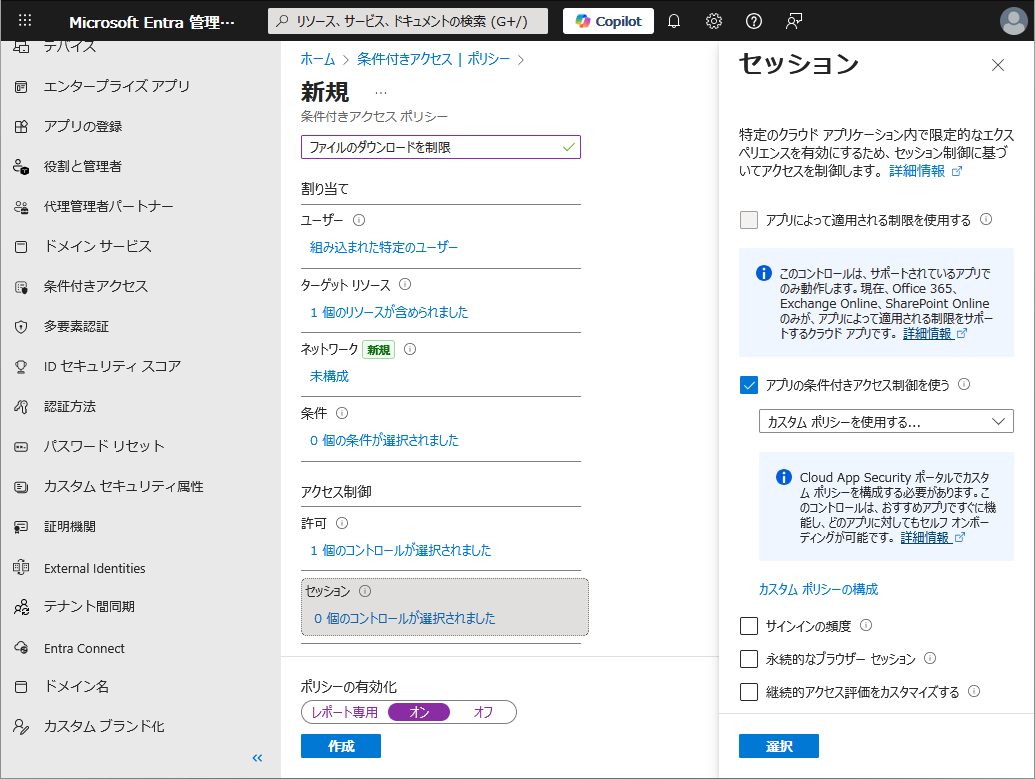1035x779 pixels.
Task: Open the app launcher waffle icon
Action: tap(25, 20)
